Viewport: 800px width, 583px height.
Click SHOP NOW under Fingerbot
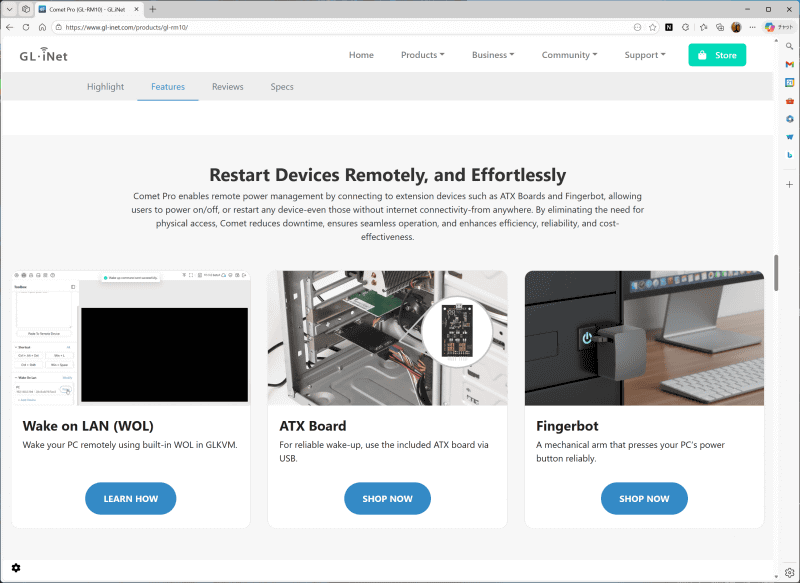pyautogui.click(x=644, y=498)
